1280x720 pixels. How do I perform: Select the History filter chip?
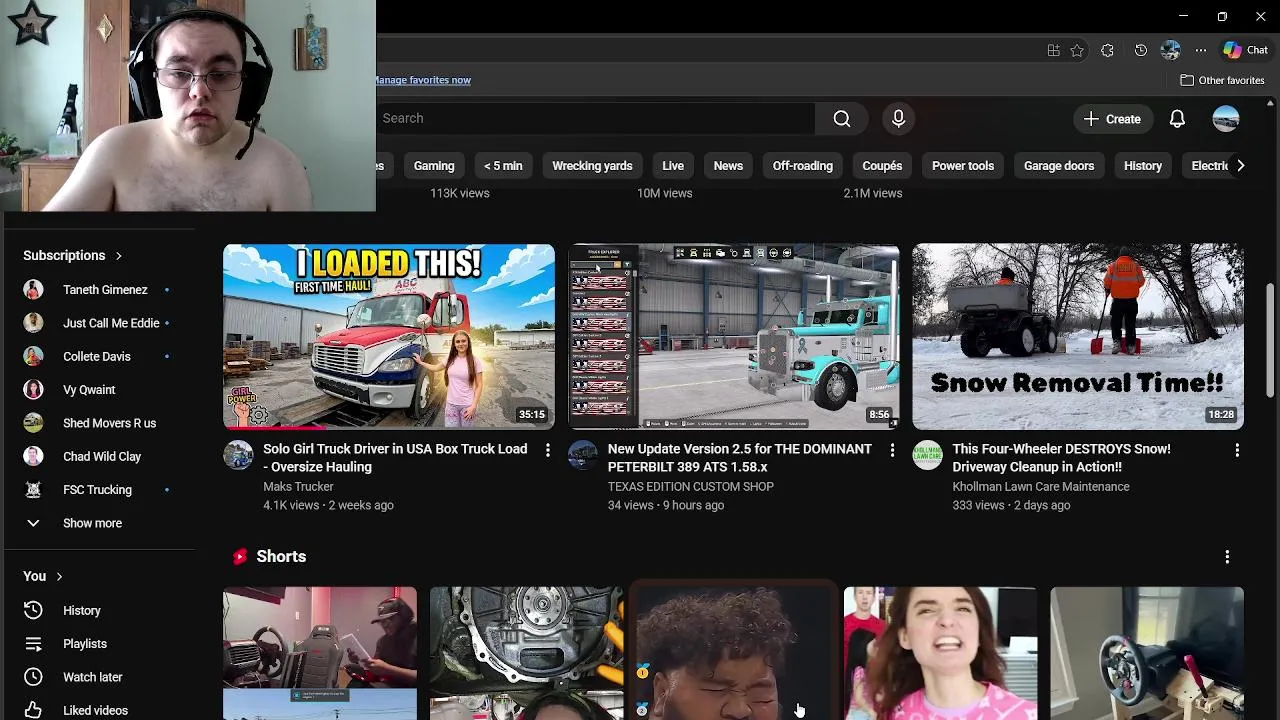[x=1143, y=166]
